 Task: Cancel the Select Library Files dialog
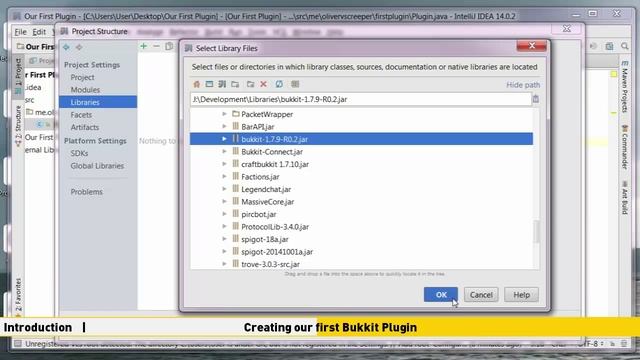481,295
